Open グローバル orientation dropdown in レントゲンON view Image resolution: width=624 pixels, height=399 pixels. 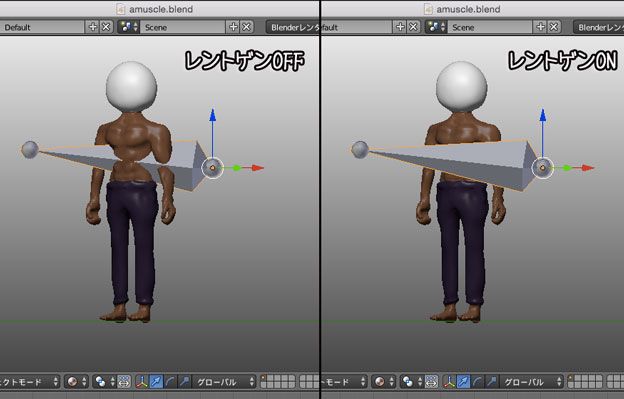tap(531, 382)
